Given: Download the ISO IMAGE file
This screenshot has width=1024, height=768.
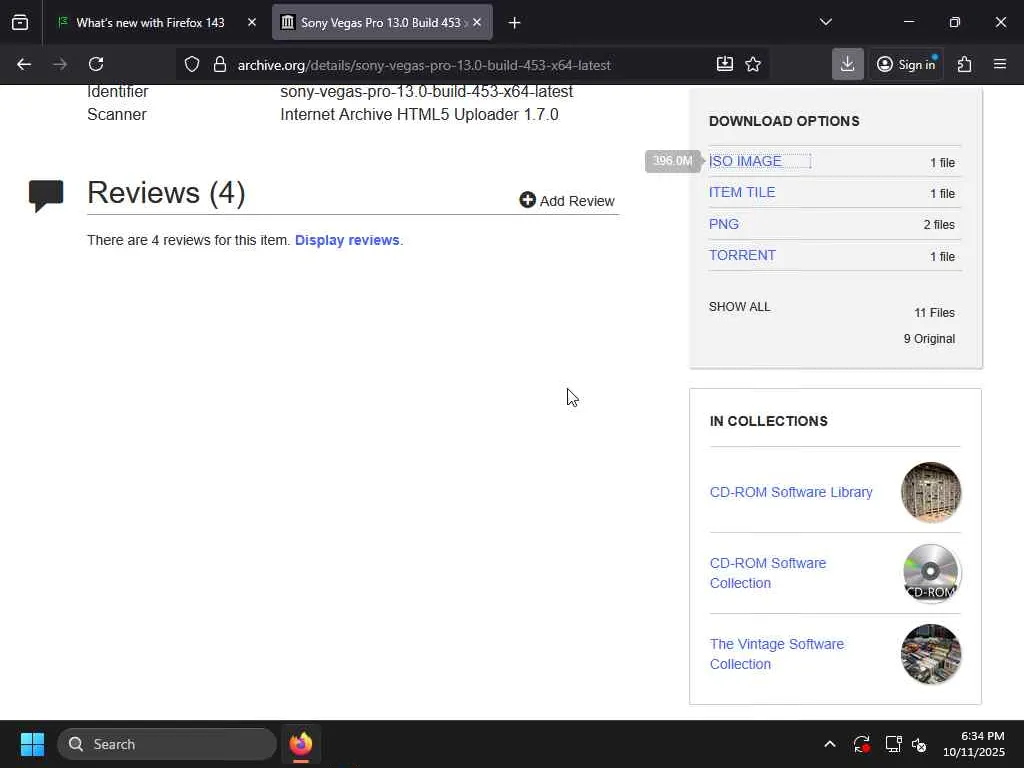Looking at the screenshot, I should point(745,161).
